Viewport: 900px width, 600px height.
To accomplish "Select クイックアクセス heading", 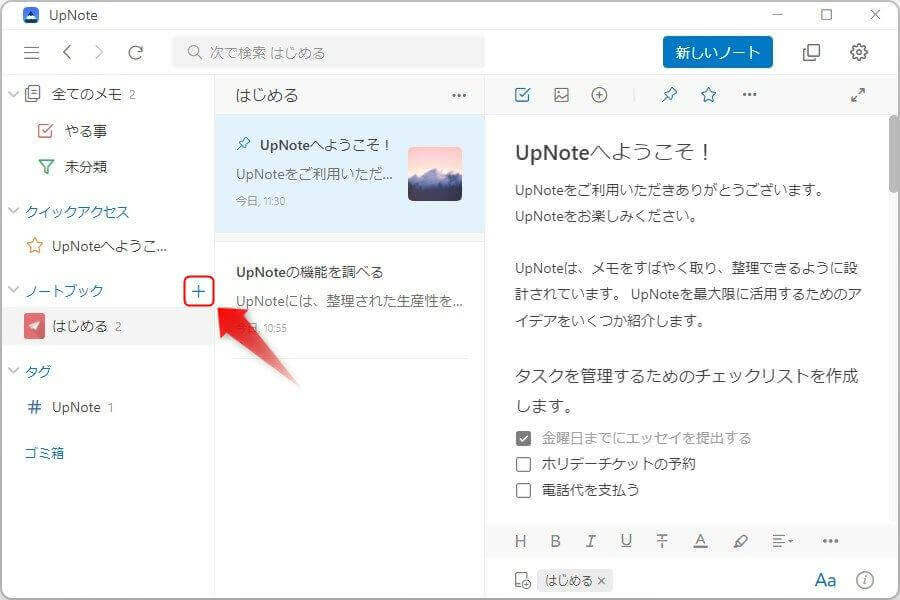I will 77,212.
